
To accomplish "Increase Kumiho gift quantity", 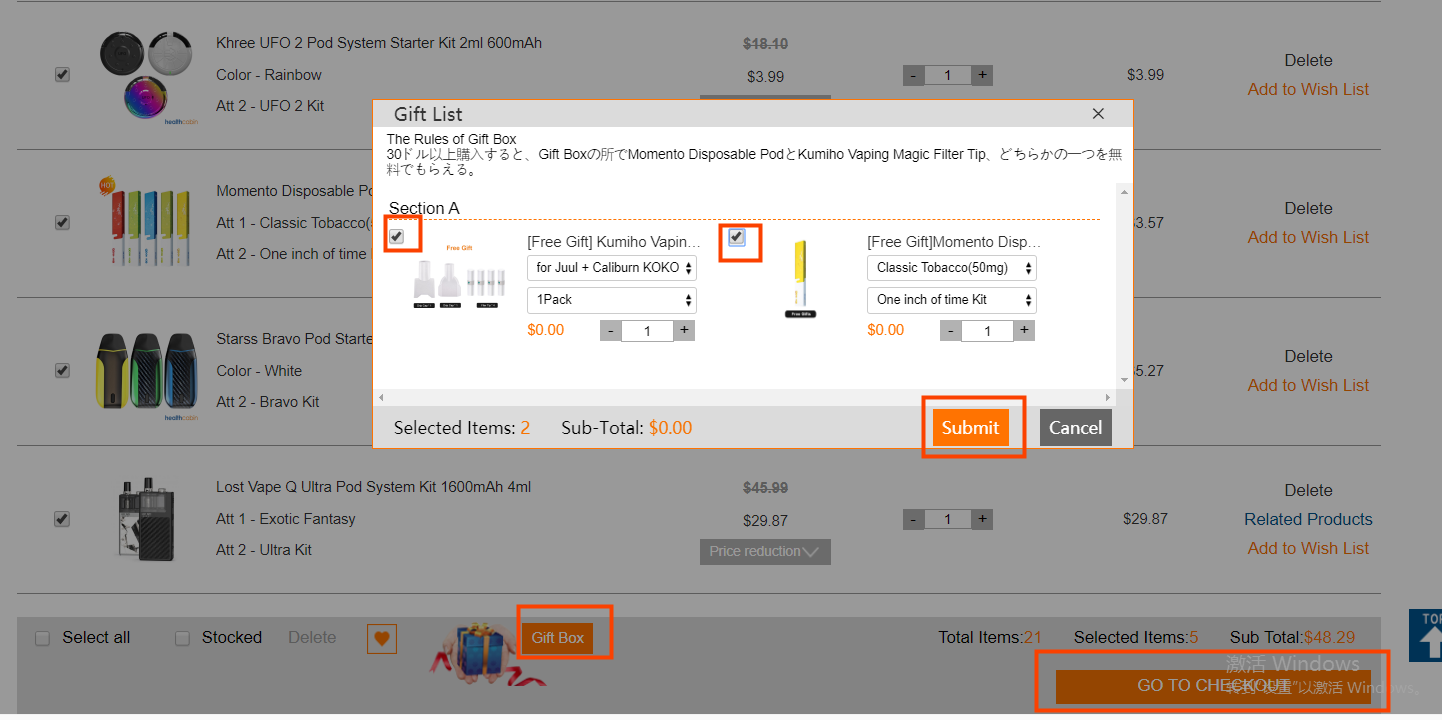I will coord(684,331).
